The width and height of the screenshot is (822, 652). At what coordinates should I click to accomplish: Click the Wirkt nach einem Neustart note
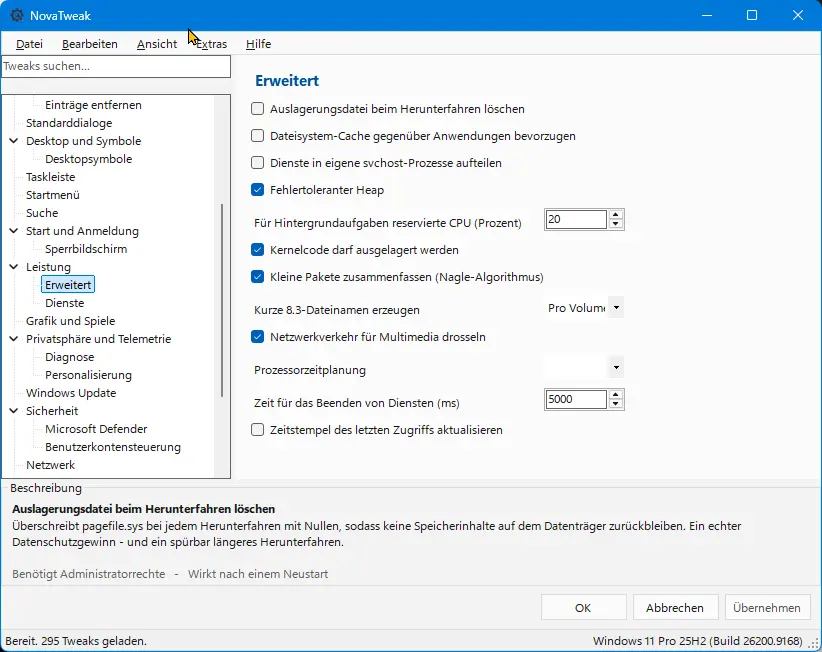click(x=258, y=574)
